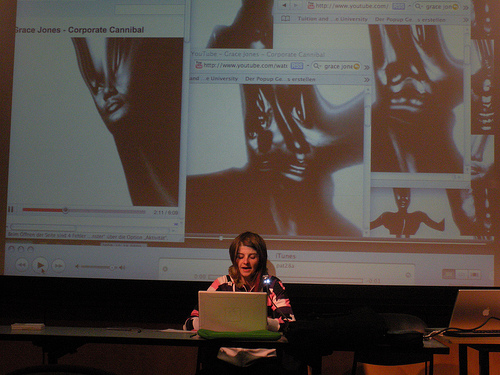Click the "Beim Öffnen der Seite" status bar message
The width and height of the screenshot is (500, 375).
click(87, 236)
